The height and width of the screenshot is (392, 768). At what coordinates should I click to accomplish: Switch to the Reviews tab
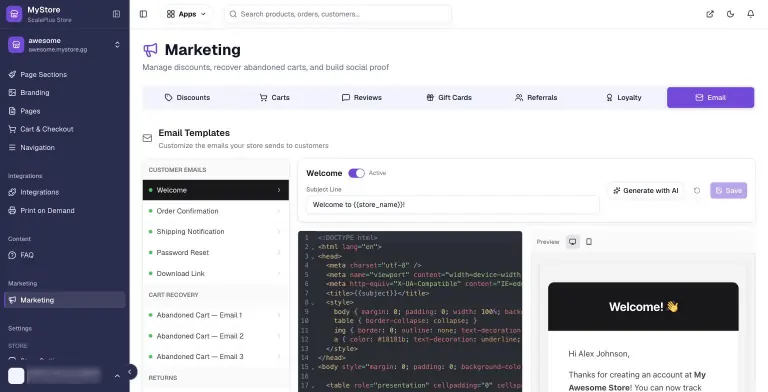pos(361,98)
